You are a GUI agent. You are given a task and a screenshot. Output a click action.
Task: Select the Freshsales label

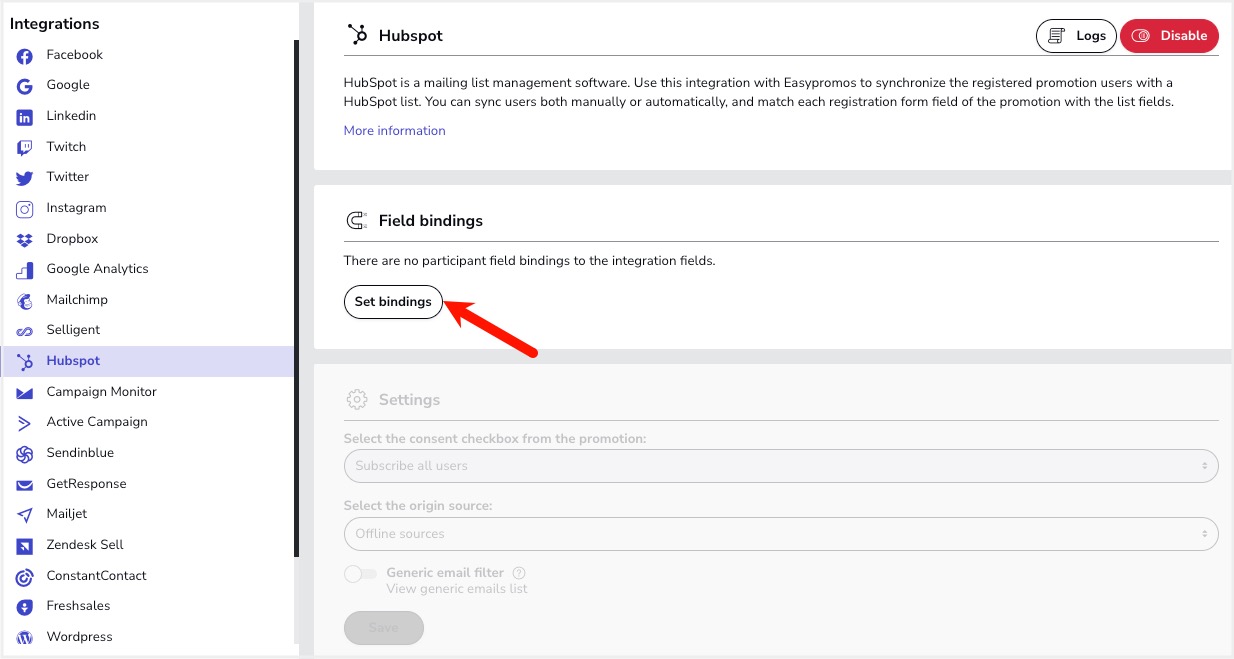click(78, 606)
